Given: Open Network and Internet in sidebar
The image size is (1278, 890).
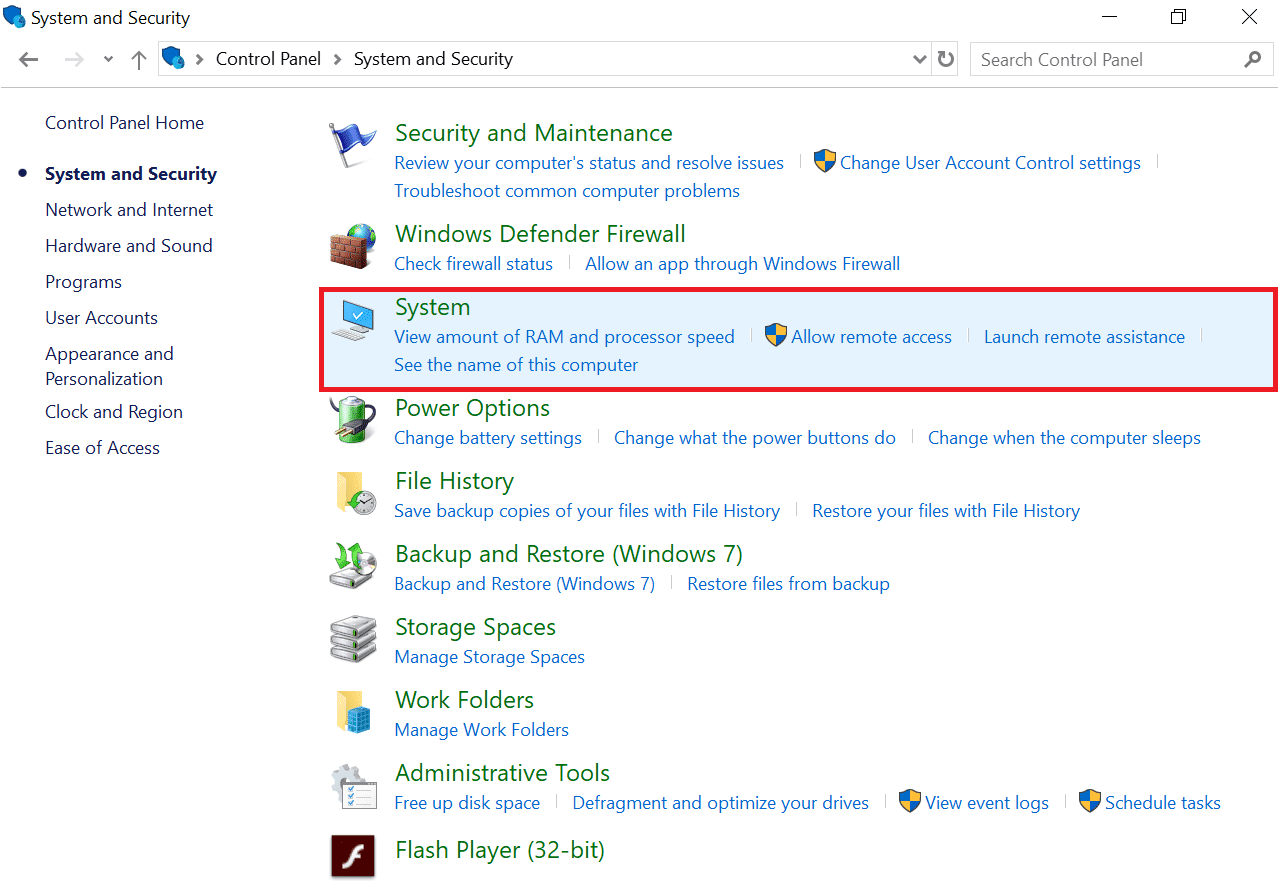Looking at the screenshot, I should (x=129, y=210).
